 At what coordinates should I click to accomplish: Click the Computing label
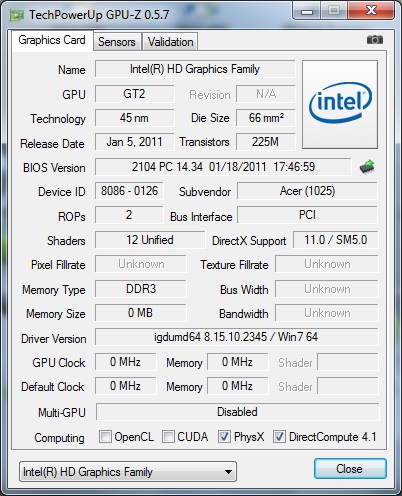point(59,438)
